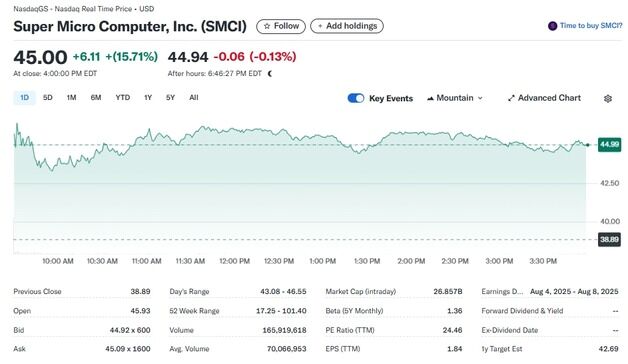Open the Mountain chart type dropdown

455,98
